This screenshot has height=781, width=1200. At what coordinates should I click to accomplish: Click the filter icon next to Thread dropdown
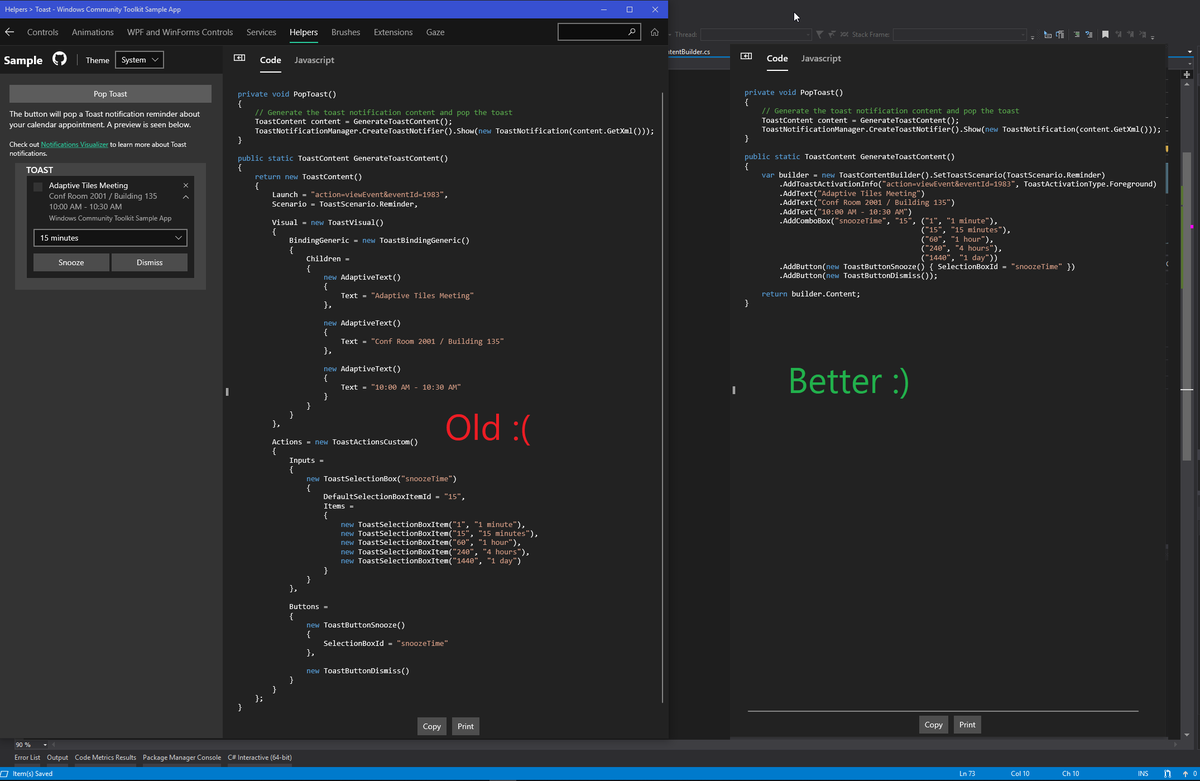tap(820, 35)
